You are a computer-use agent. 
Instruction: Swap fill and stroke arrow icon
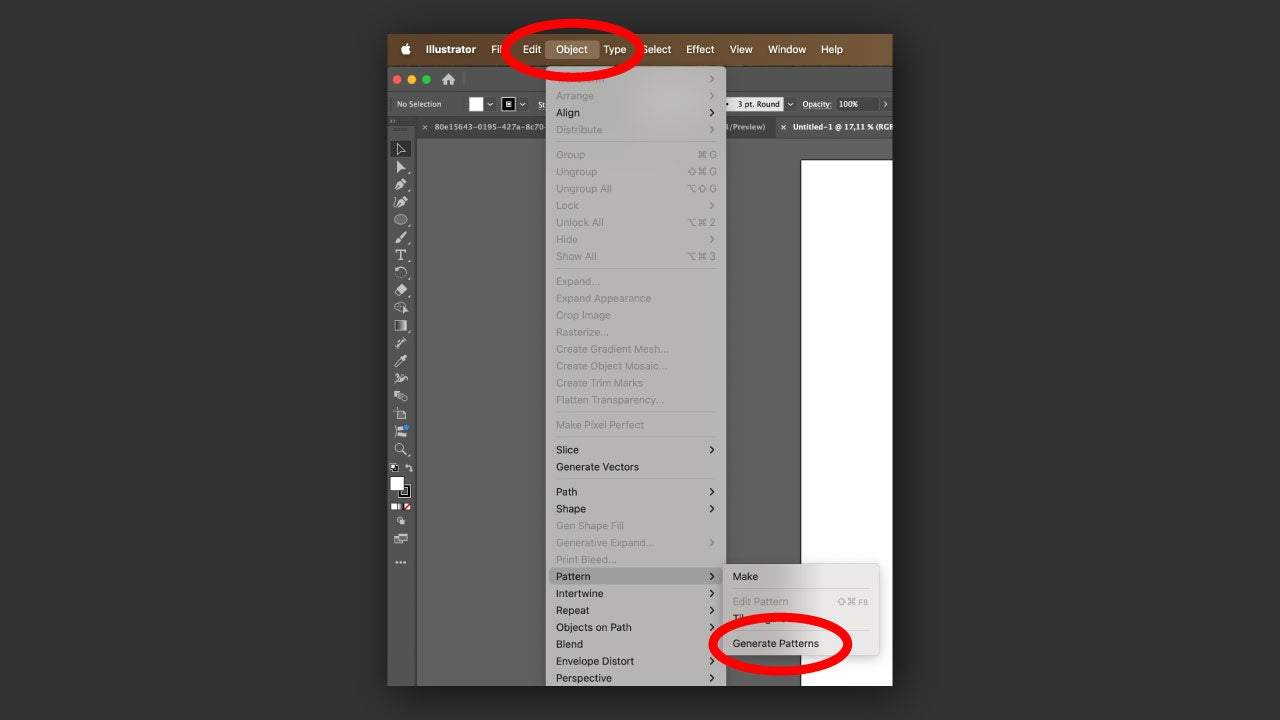[408, 468]
